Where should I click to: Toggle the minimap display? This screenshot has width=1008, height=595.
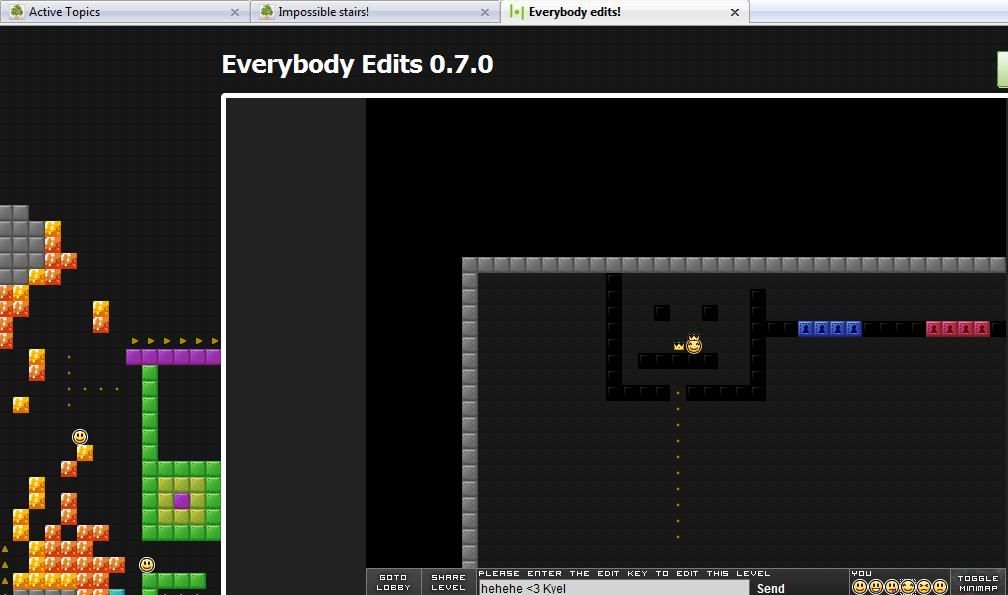tap(977, 582)
